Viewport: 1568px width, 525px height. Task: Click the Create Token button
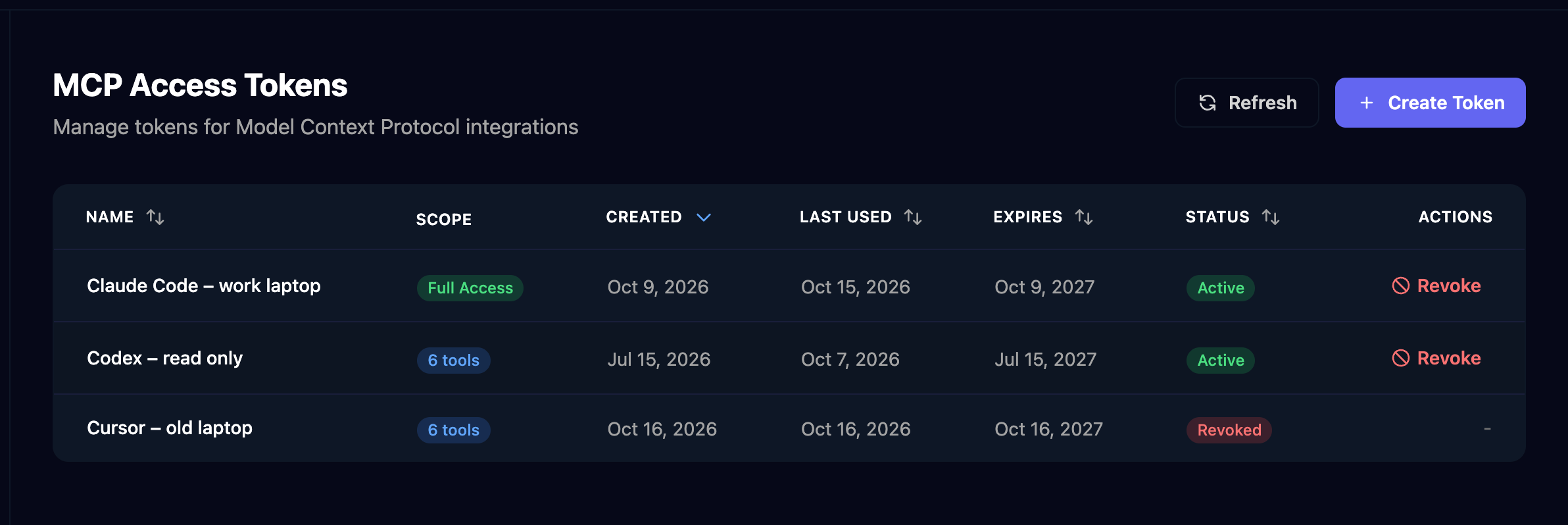point(1430,103)
